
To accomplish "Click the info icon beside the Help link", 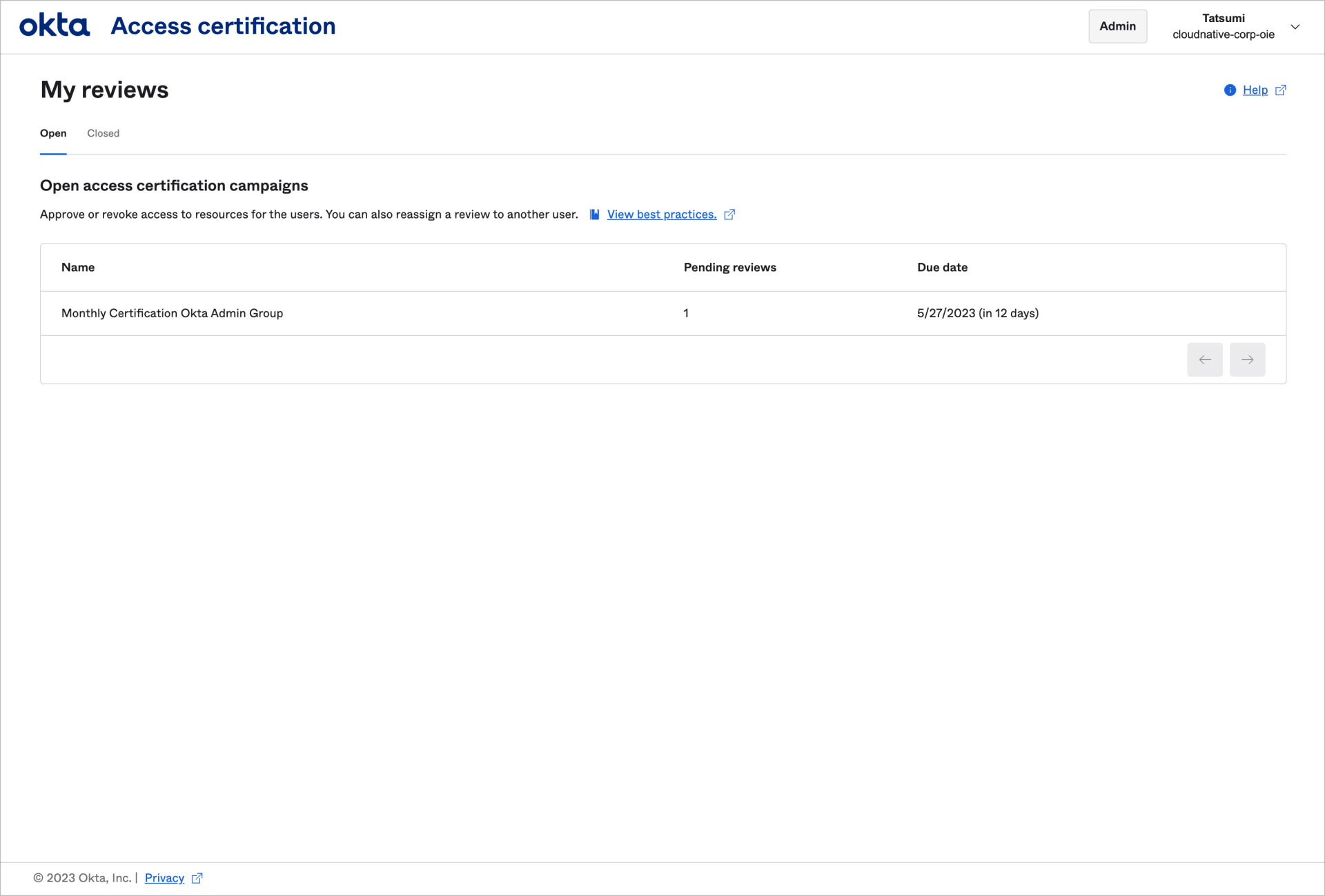I will pos(1230,90).
